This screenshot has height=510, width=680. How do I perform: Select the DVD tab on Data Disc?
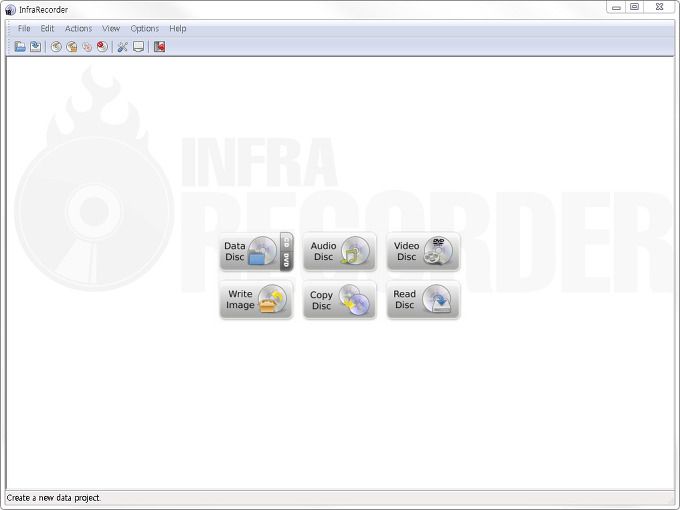coord(286,261)
